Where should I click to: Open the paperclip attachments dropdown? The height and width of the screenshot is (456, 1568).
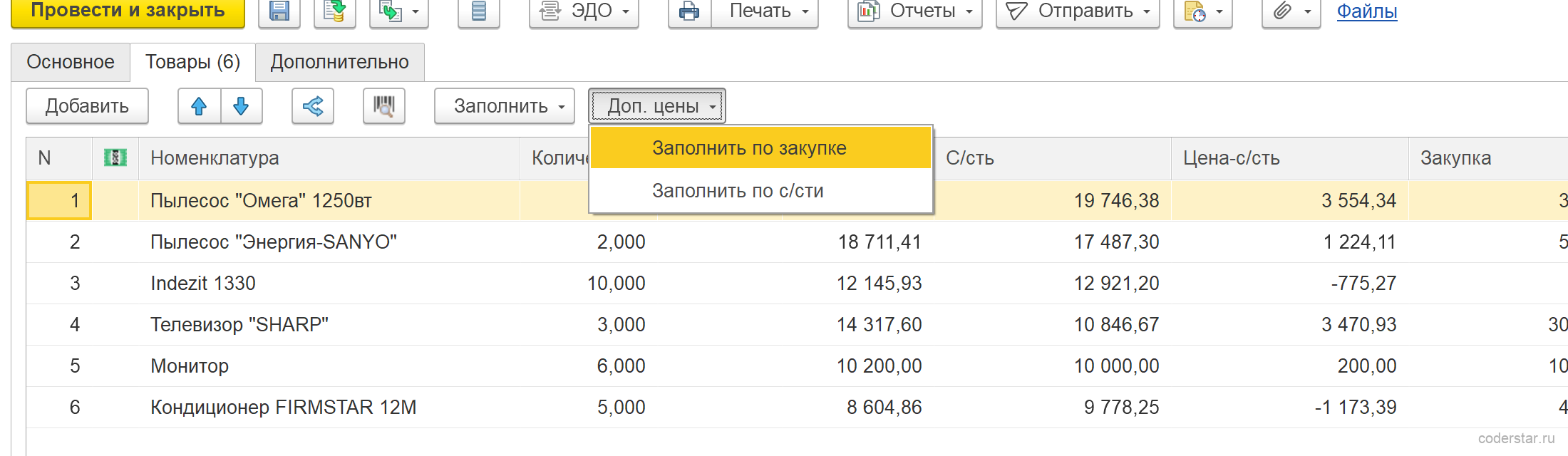pos(1291,11)
